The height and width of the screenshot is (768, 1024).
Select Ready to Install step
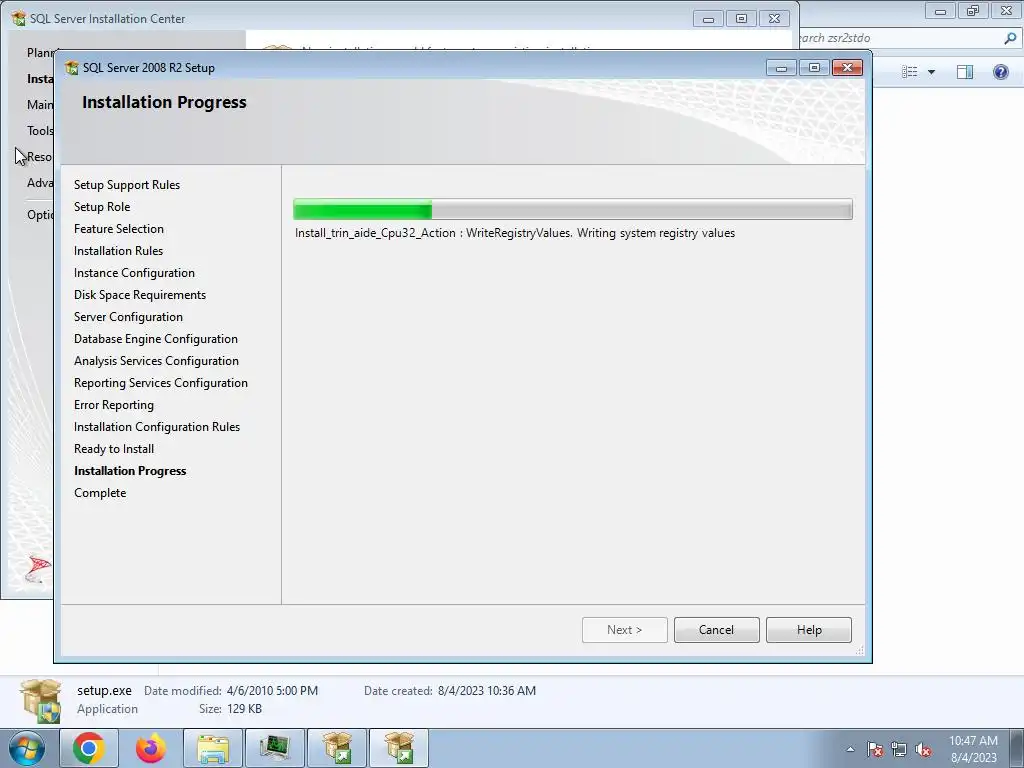tap(114, 449)
